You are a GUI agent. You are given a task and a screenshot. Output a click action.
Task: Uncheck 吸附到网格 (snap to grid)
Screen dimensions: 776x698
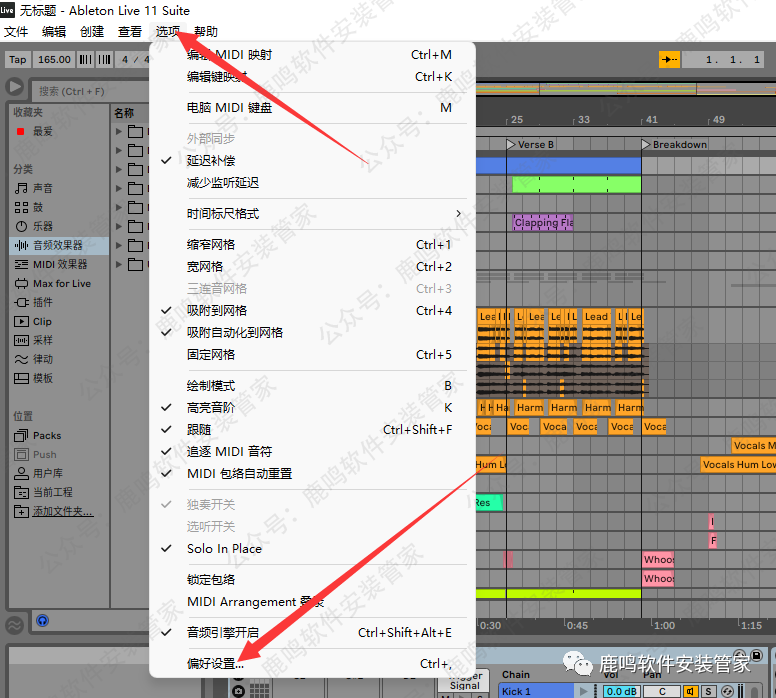pos(216,310)
